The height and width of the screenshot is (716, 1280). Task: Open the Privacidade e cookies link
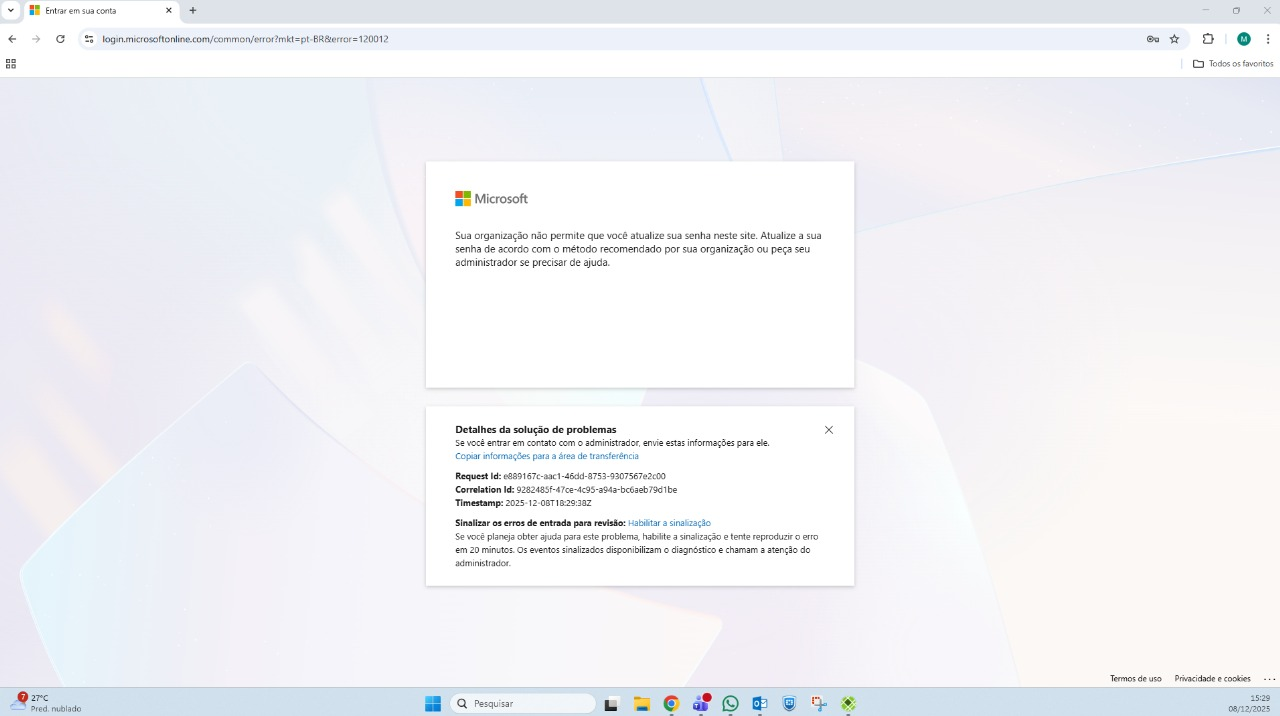(x=1212, y=678)
